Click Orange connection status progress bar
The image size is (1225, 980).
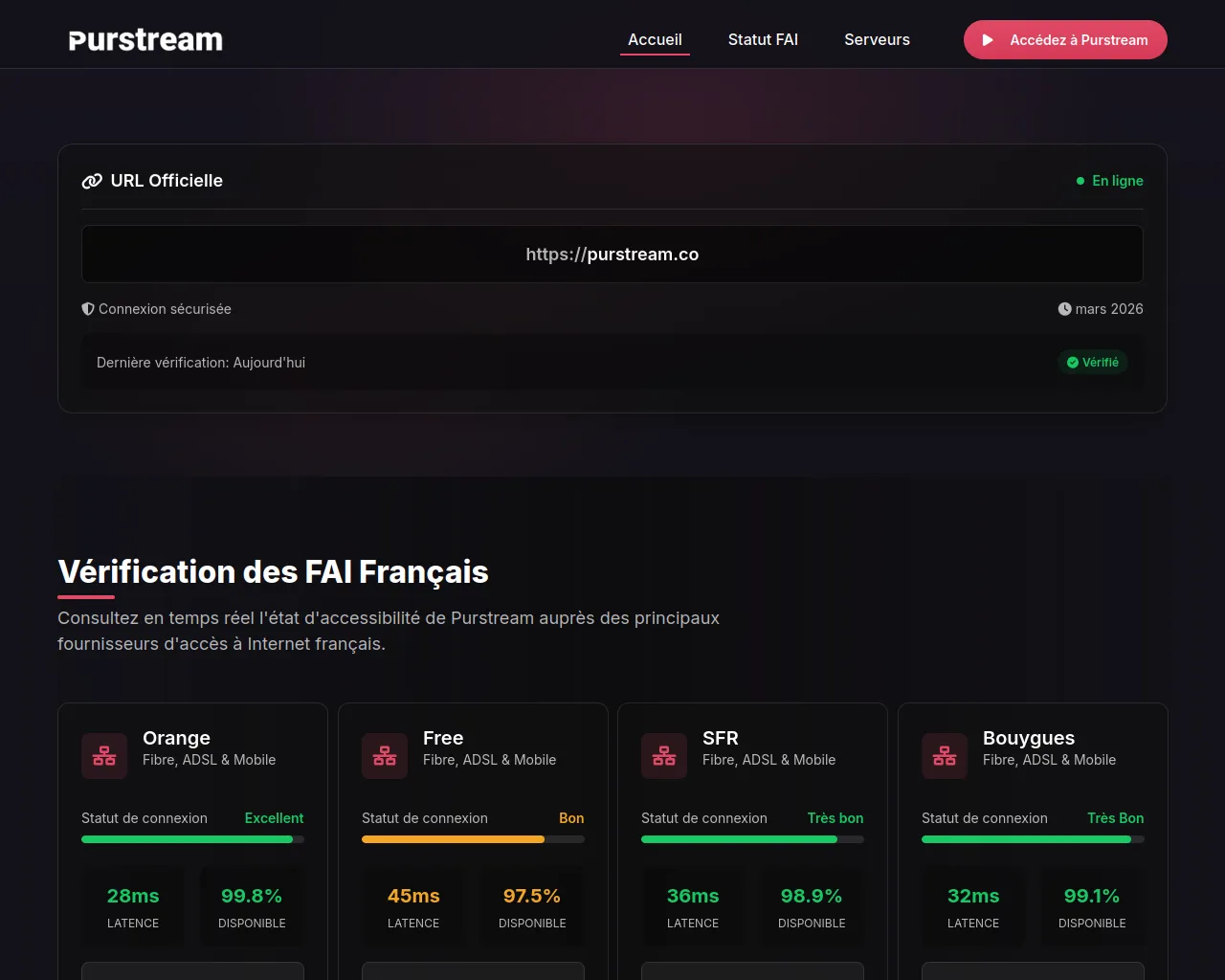click(192, 839)
